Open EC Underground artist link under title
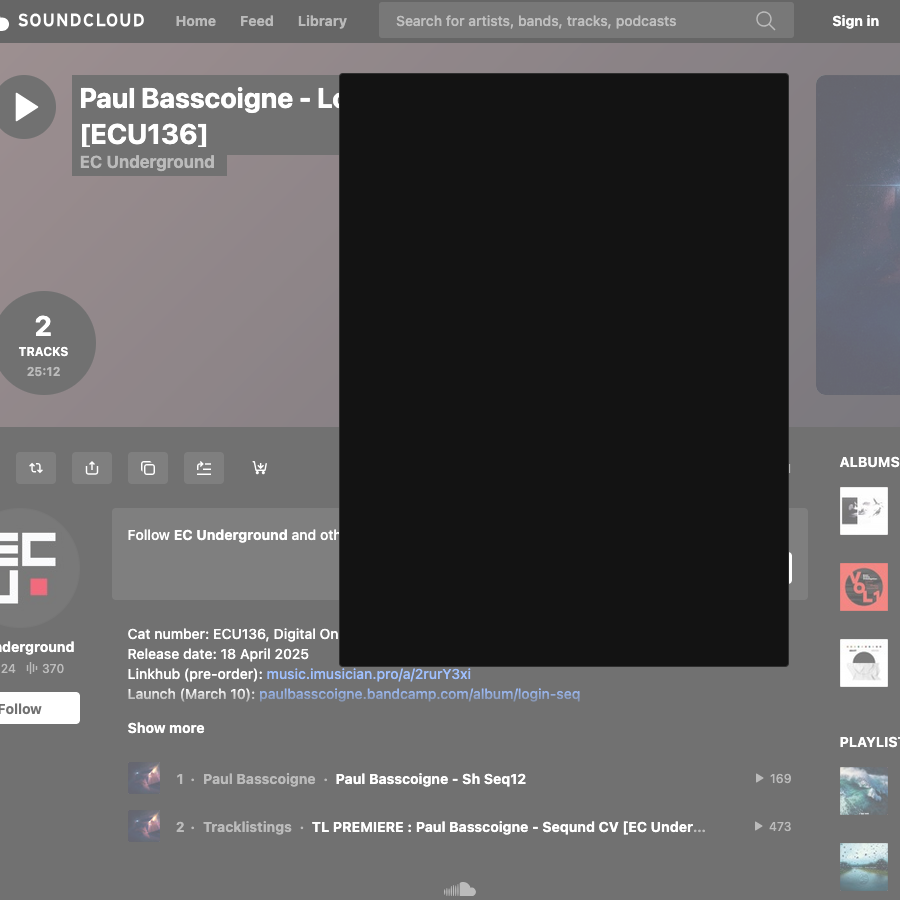 click(147, 162)
